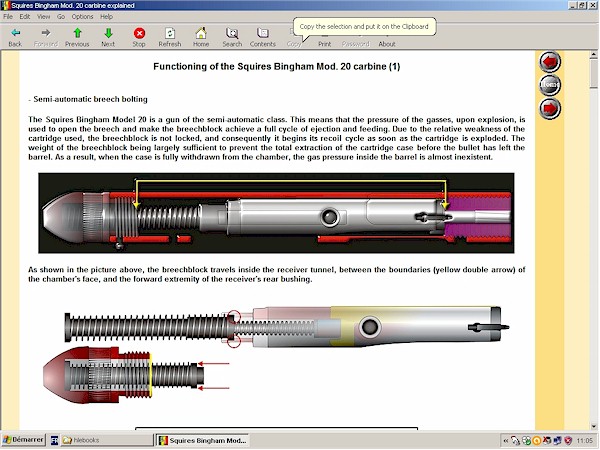Screen dimensions: 600x450
Task: Open the Go menu
Action: [61, 16]
